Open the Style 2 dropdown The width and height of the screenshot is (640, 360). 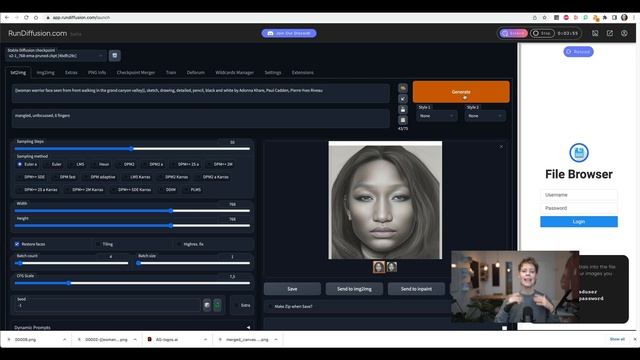pyautogui.click(x=485, y=116)
